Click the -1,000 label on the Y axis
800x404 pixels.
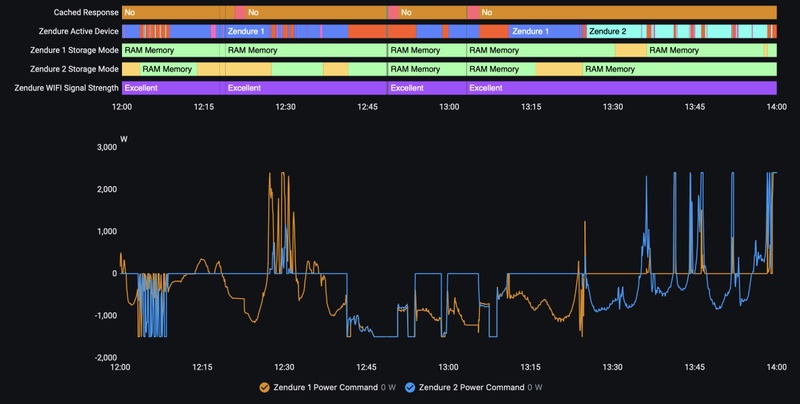(106, 315)
